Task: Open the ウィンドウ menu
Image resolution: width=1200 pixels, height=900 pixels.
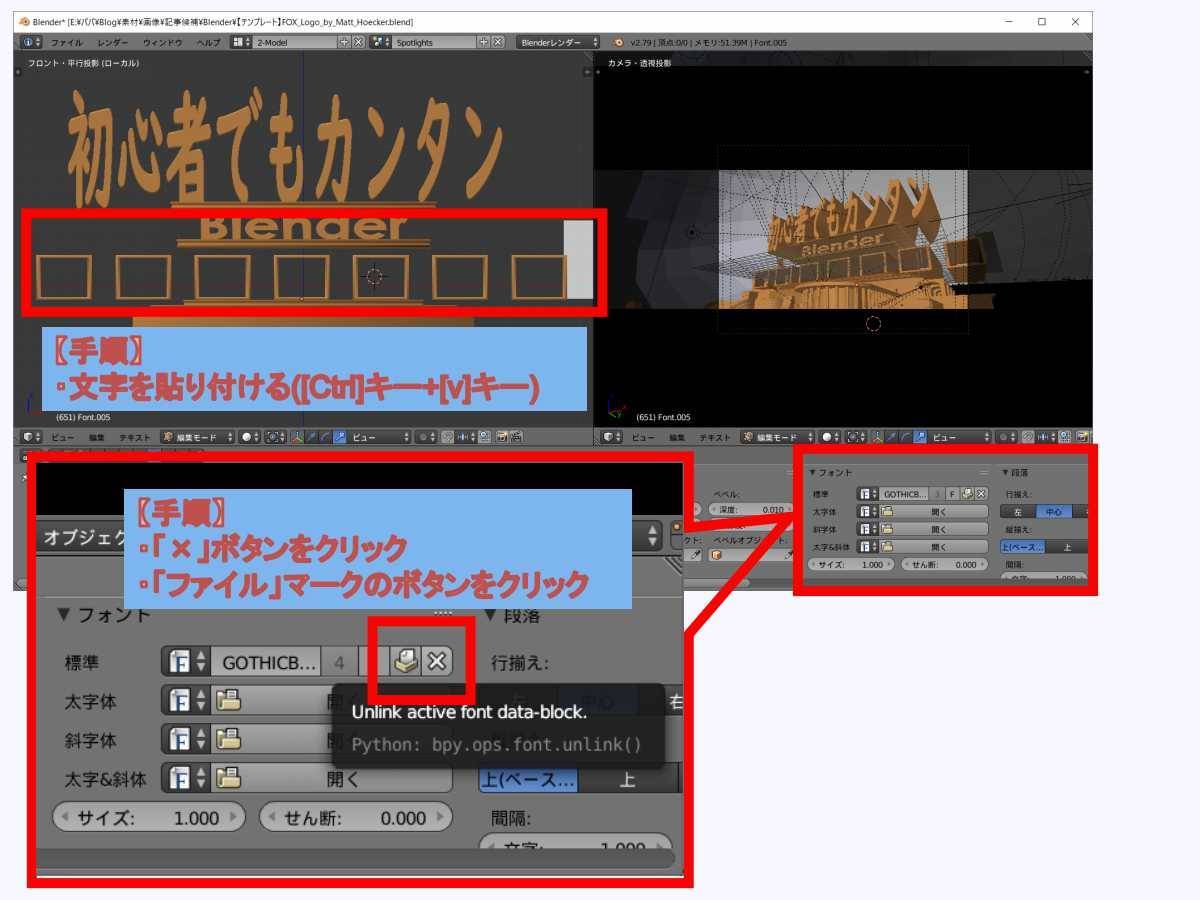Action: (163, 42)
